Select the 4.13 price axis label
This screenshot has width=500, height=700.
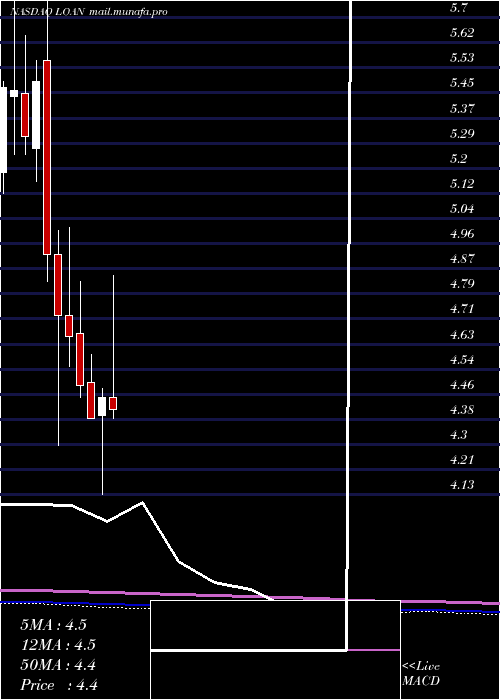462,484
